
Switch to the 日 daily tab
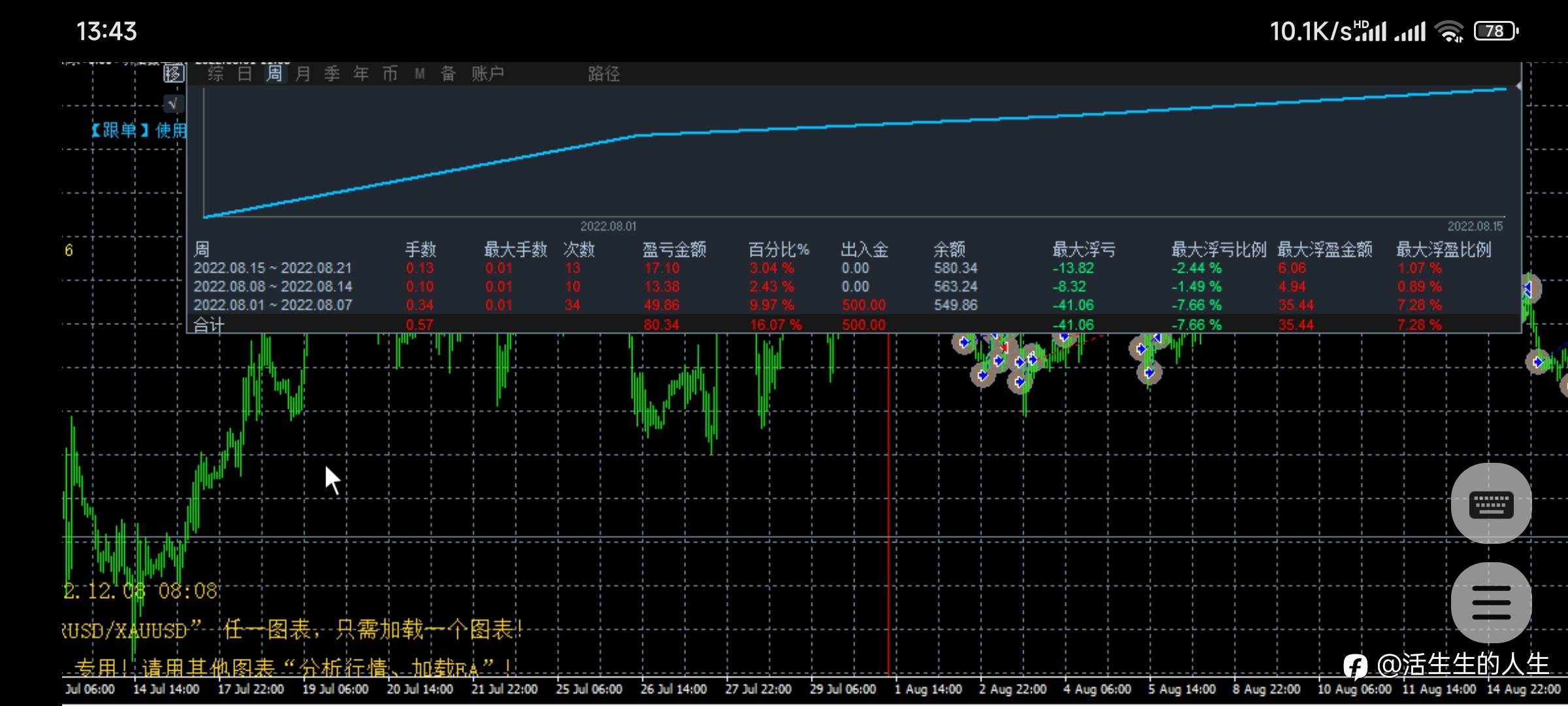[x=244, y=73]
